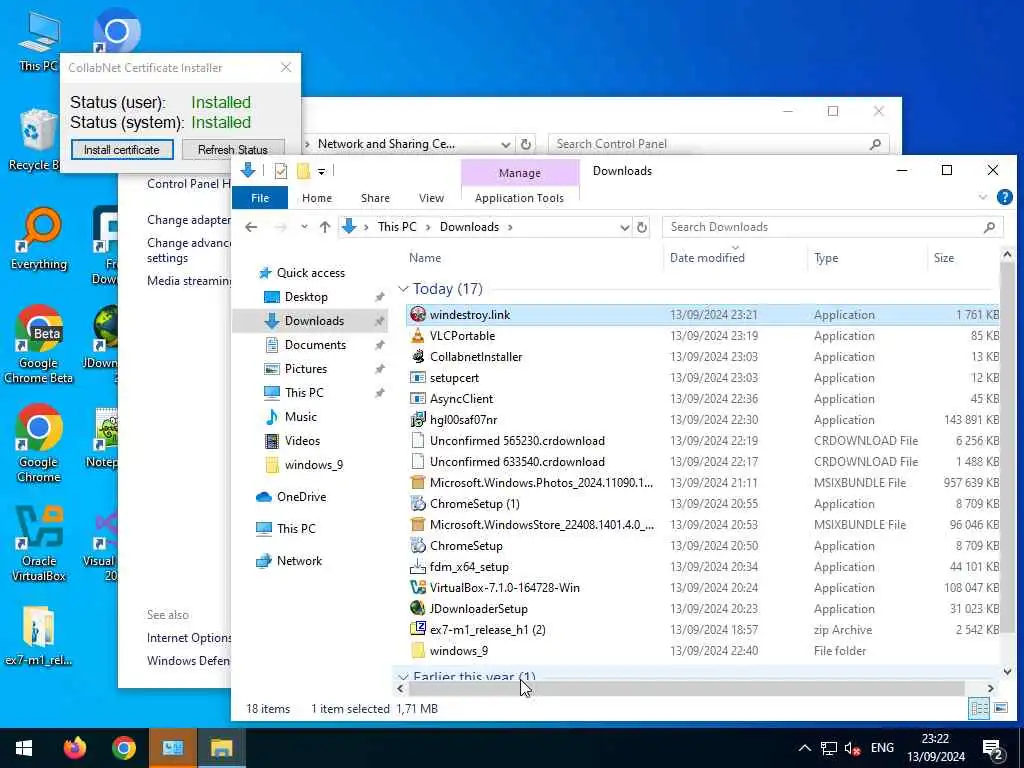Open Internet Options link in Control Panel
The height and width of the screenshot is (768, 1024).
[x=189, y=638]
